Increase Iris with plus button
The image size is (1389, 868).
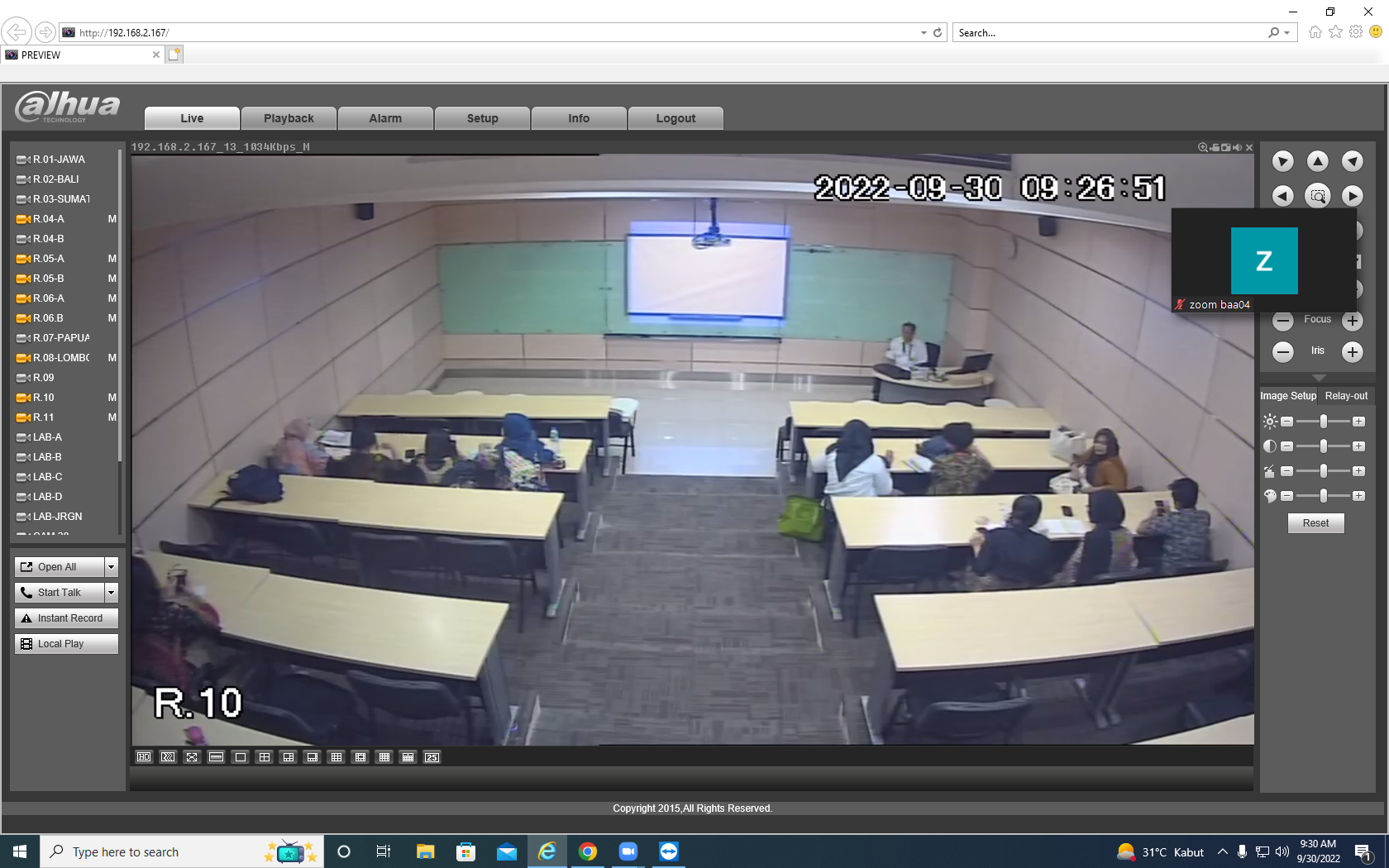[x=1353, y=352]
